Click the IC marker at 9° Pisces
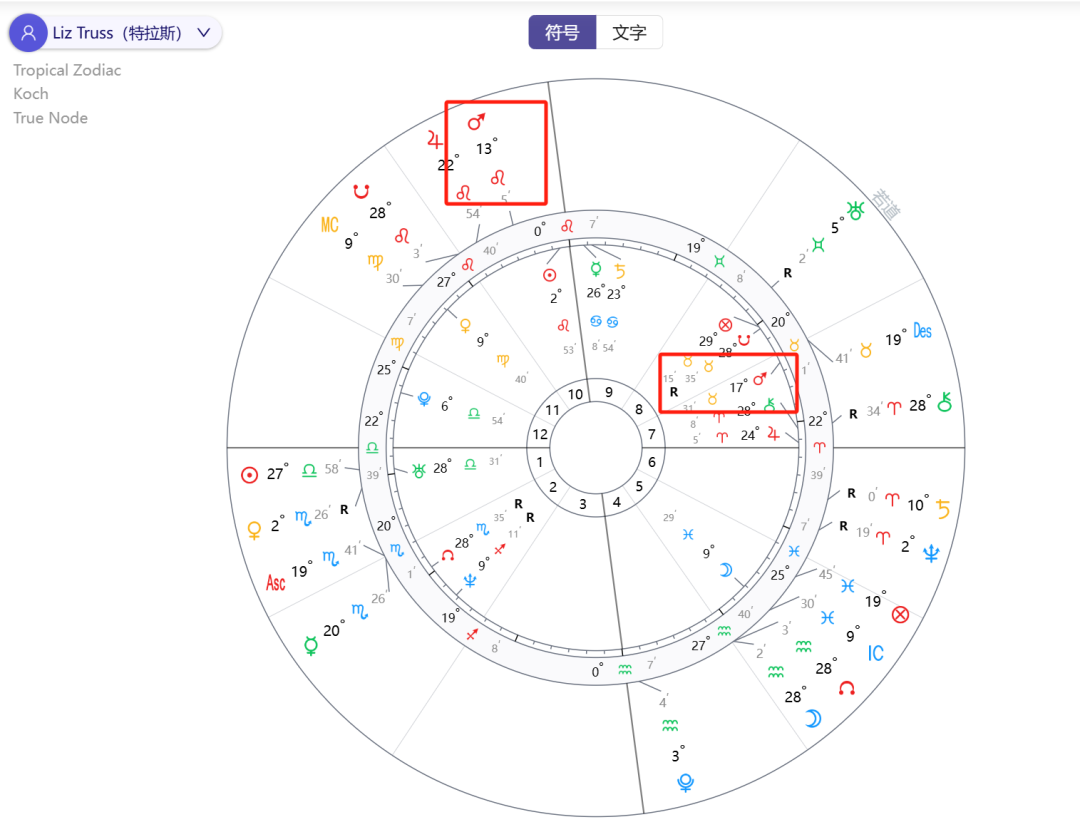Image resolution: width=1080 pixels, height=837 pixels. coord(875,653)
